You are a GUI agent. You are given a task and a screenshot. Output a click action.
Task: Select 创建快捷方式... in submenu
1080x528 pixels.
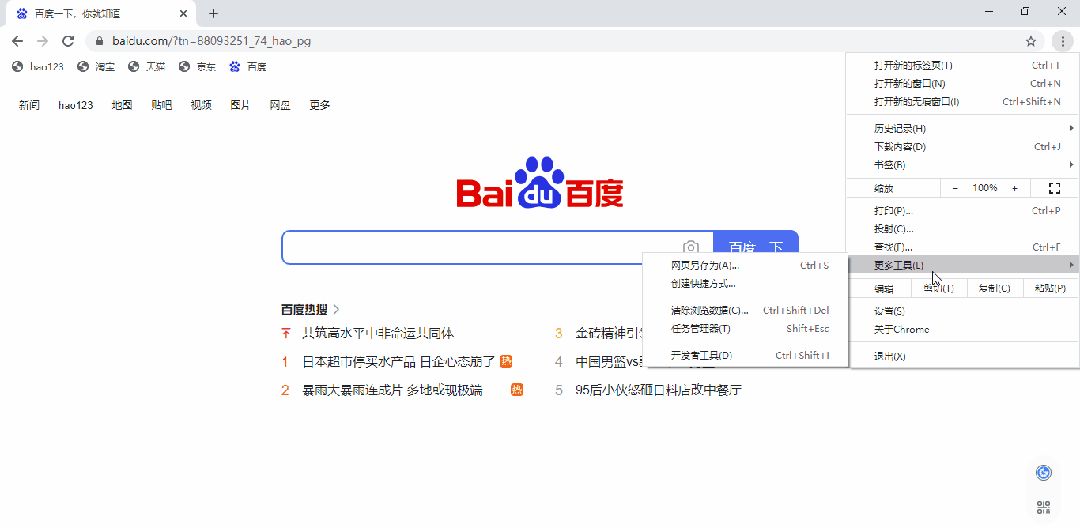click(x=745, y=283)
